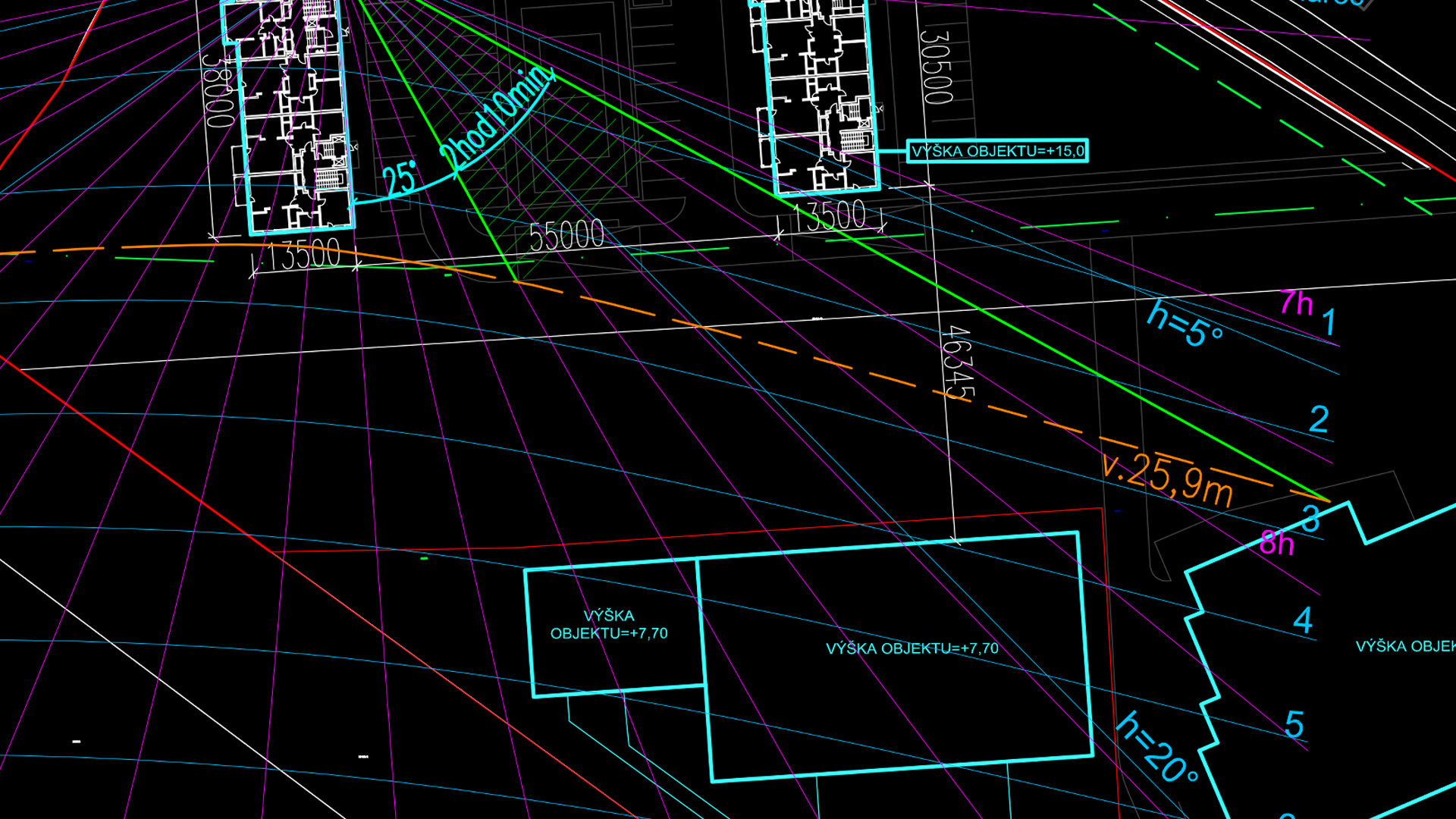
Task: Click 'VÝŠKA OBJEKTU=+7,70' in the small left rectangle
Action: click(609, 625)
